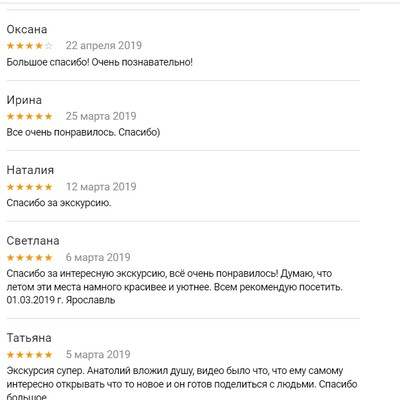The height and width of the screenshot is (400, 400).
Task: Click review text "Спасибо за экскурсию."
Action: tap(59, 203)
